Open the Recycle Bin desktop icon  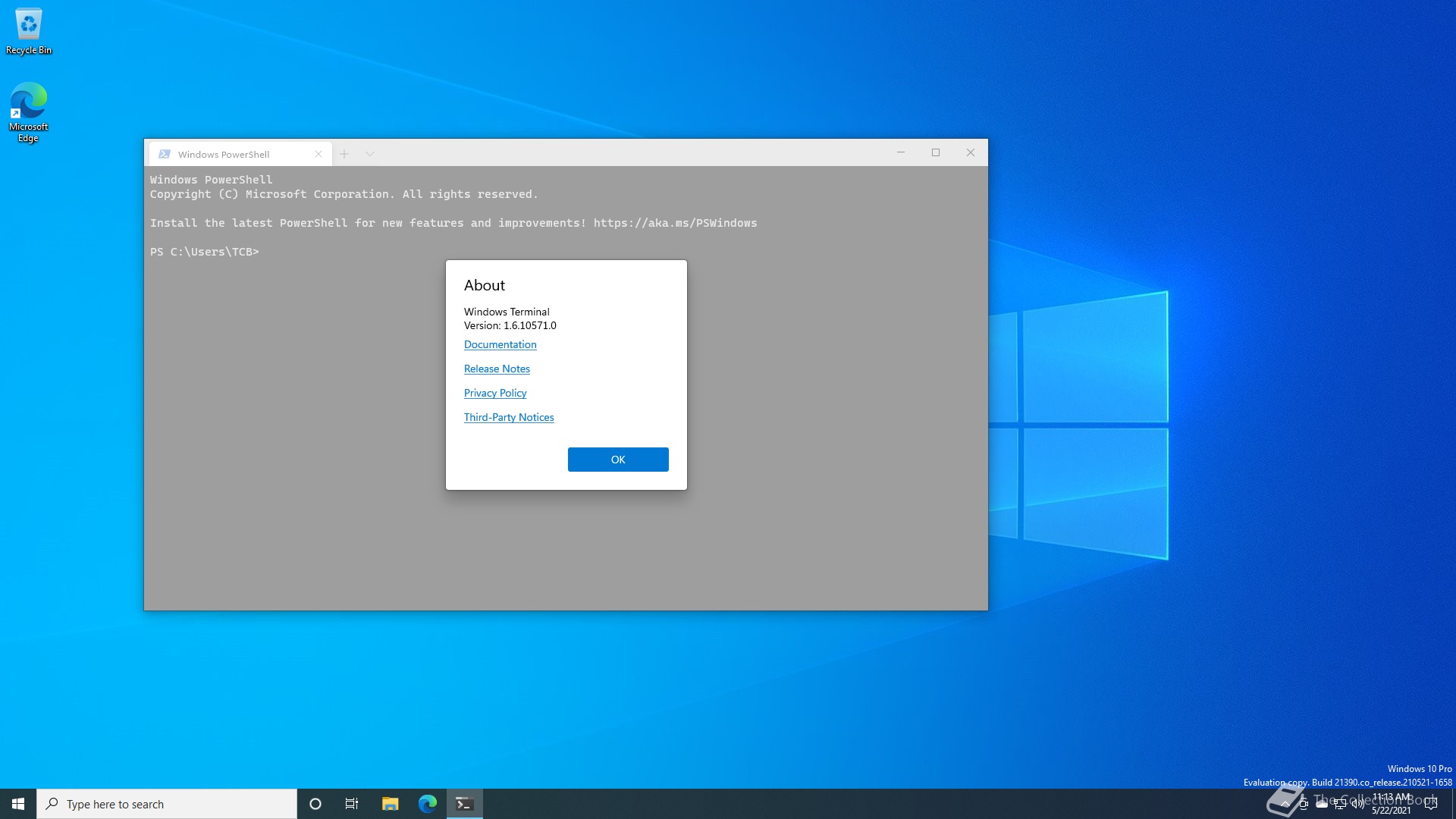[29, 32]
